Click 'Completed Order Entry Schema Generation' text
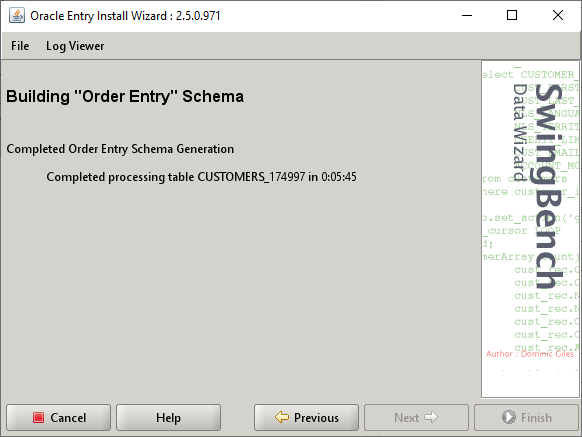582x437 pixels. click(120, 149)
